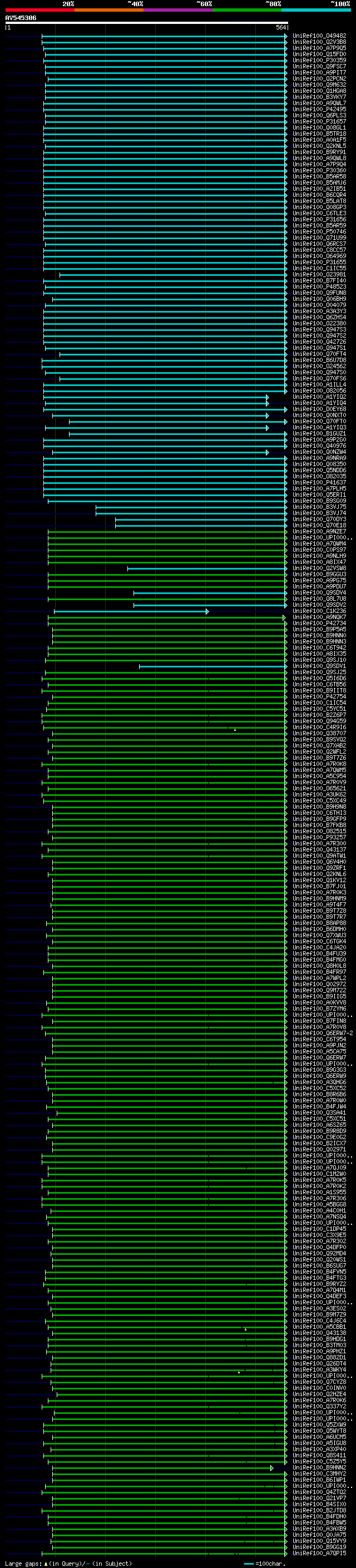Click the red ~20% identity legend bar

[x=39, y=10]
